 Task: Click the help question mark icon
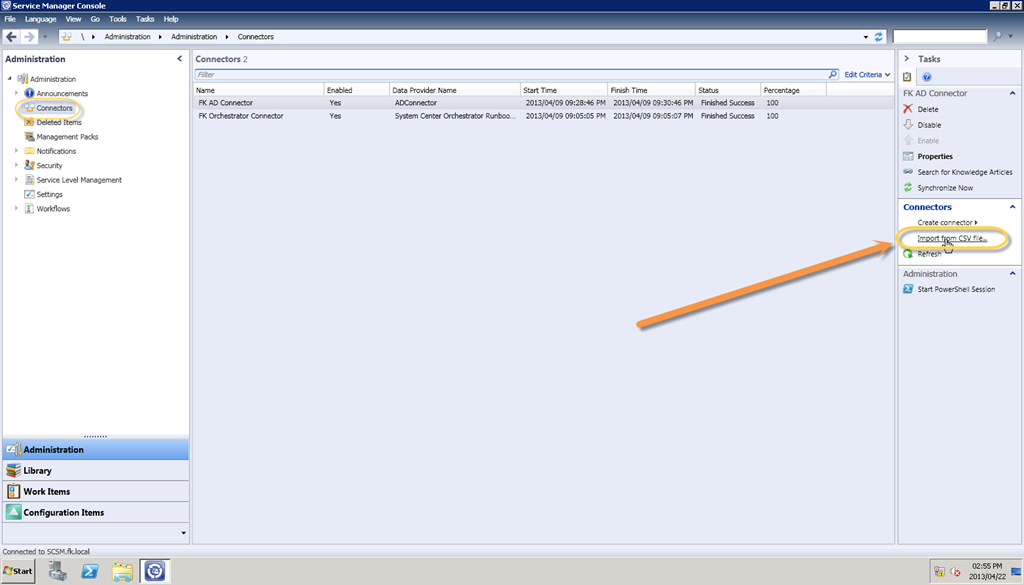pos(927,76)
